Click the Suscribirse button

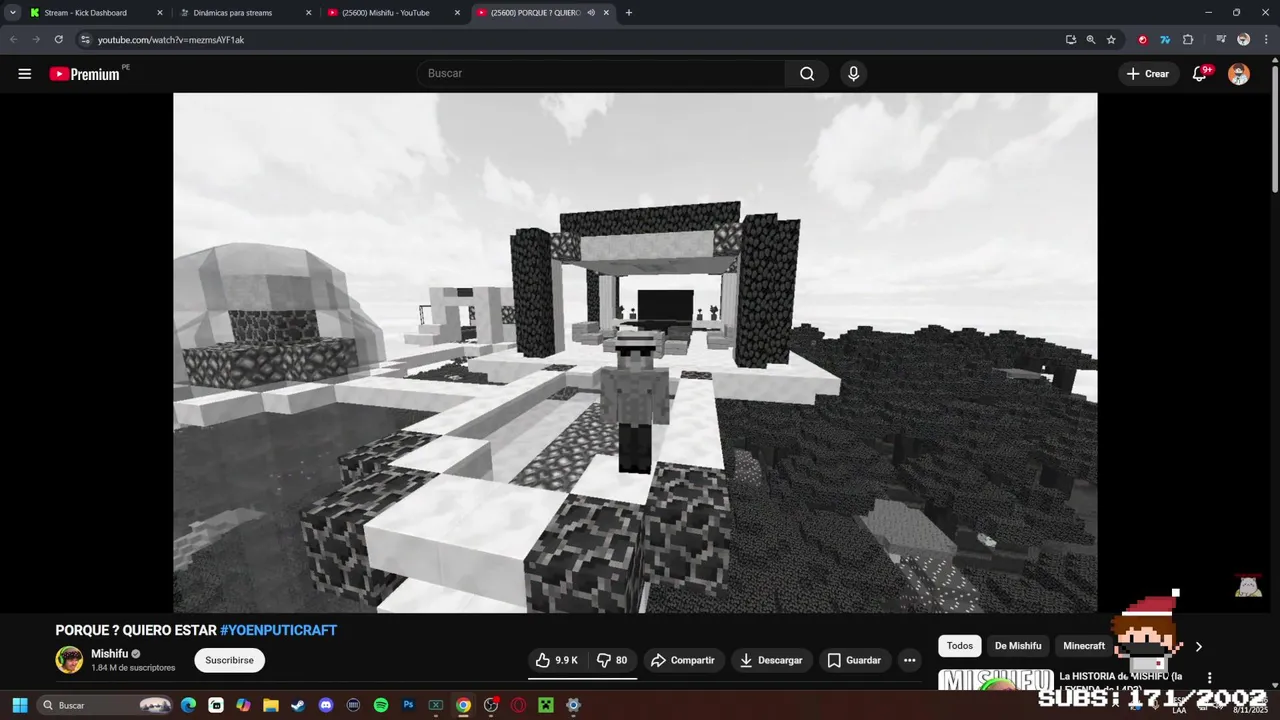click(229, 660)
